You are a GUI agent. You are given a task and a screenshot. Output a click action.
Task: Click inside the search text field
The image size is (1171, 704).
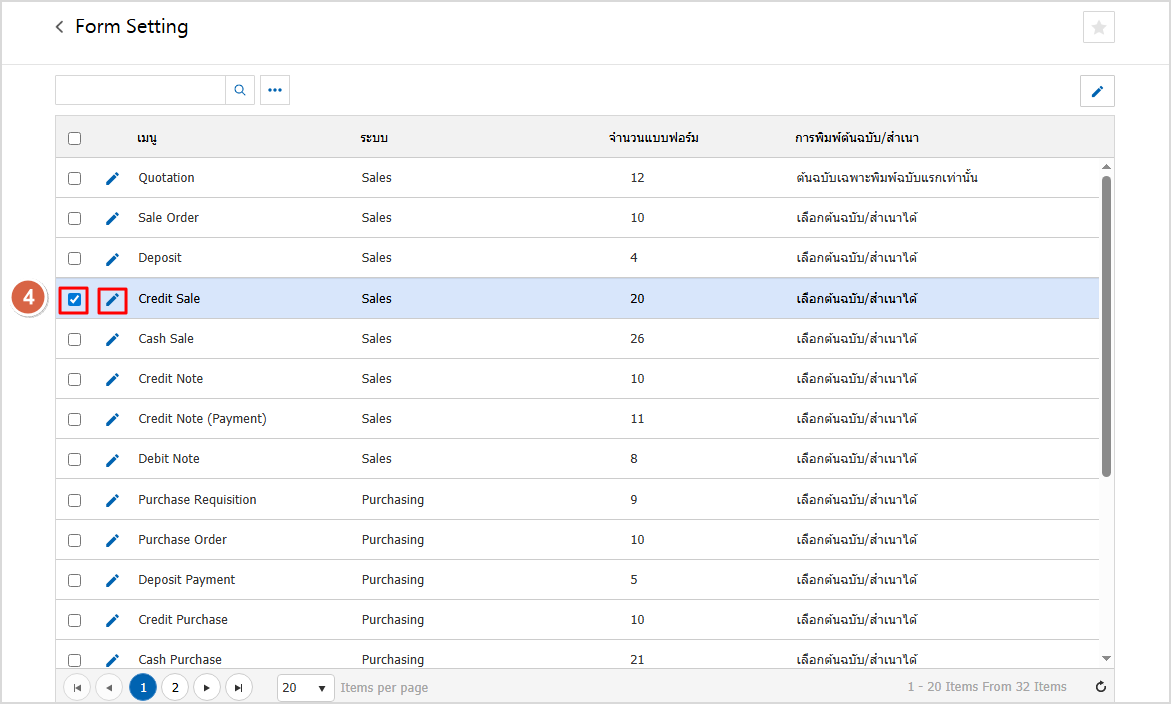point(140,90)
